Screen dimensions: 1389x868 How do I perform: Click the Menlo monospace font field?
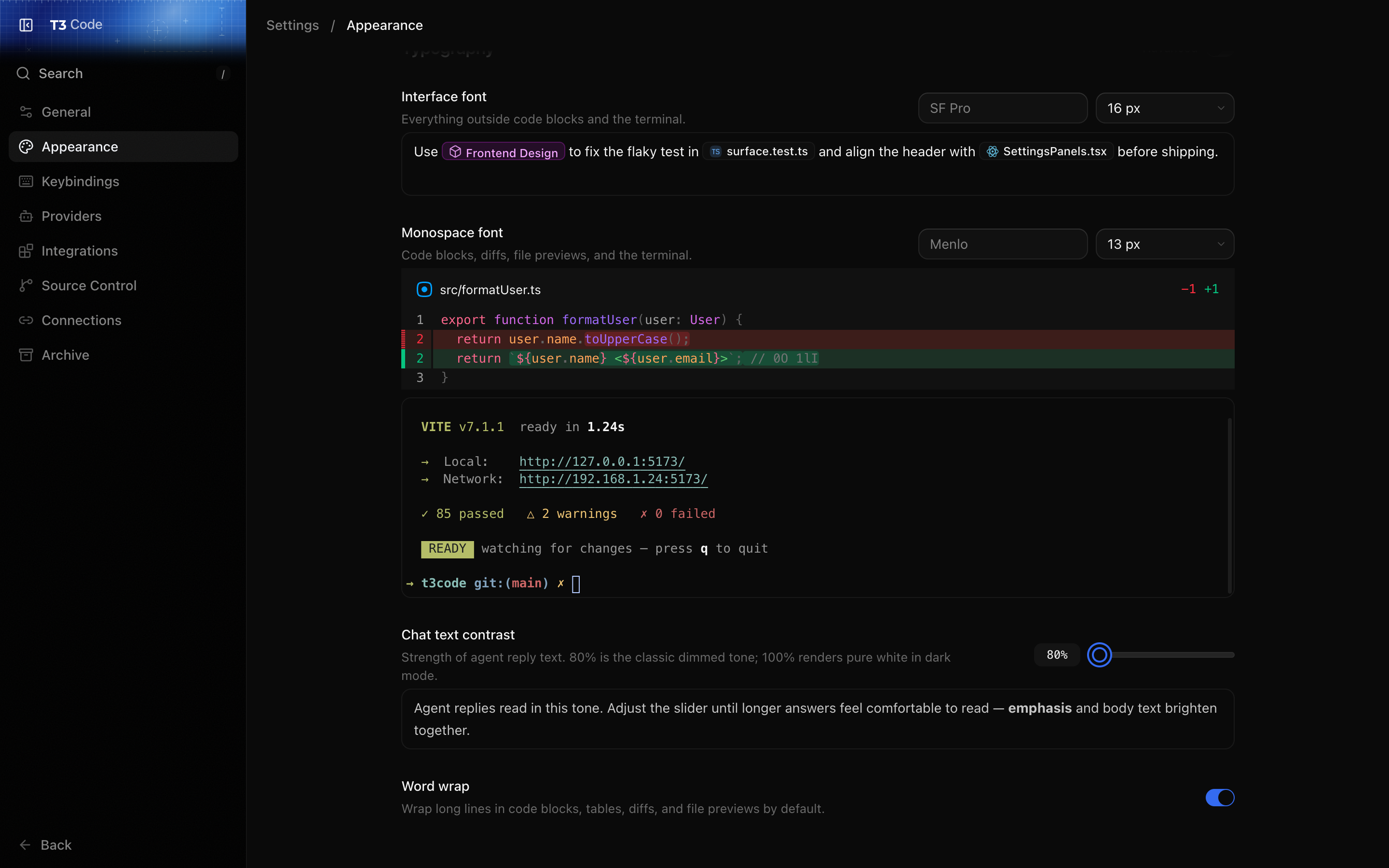1003,244
